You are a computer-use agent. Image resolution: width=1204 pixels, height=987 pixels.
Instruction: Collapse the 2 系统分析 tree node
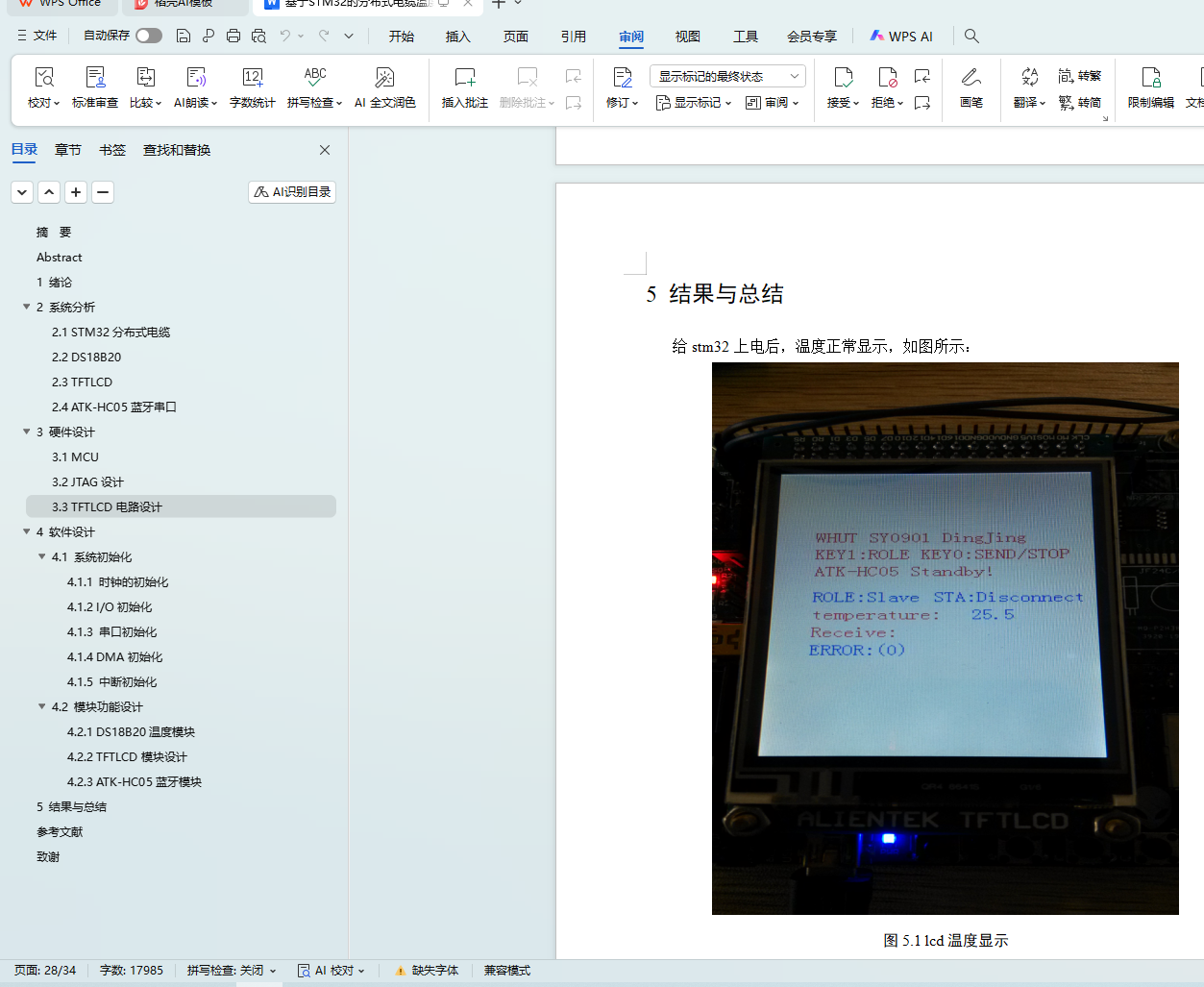(27, 307)
